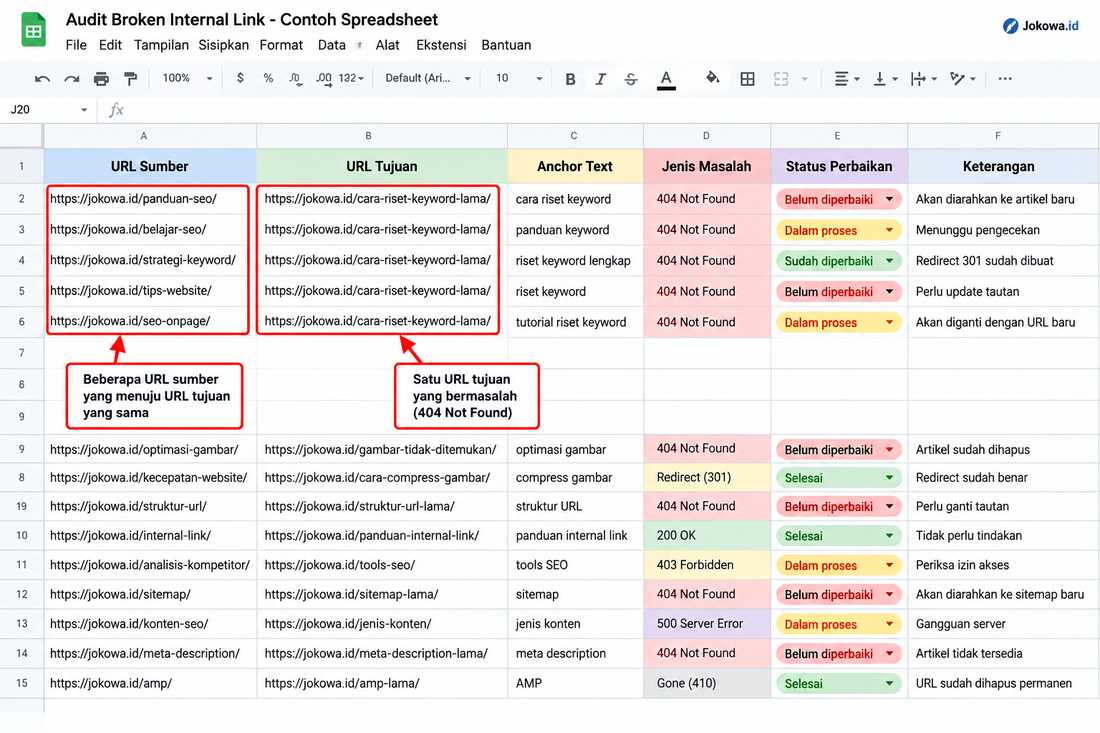The width and height of the screenshot is (1100, 733).
Task: Open the Bantuan menu
Action: [506, 45]
